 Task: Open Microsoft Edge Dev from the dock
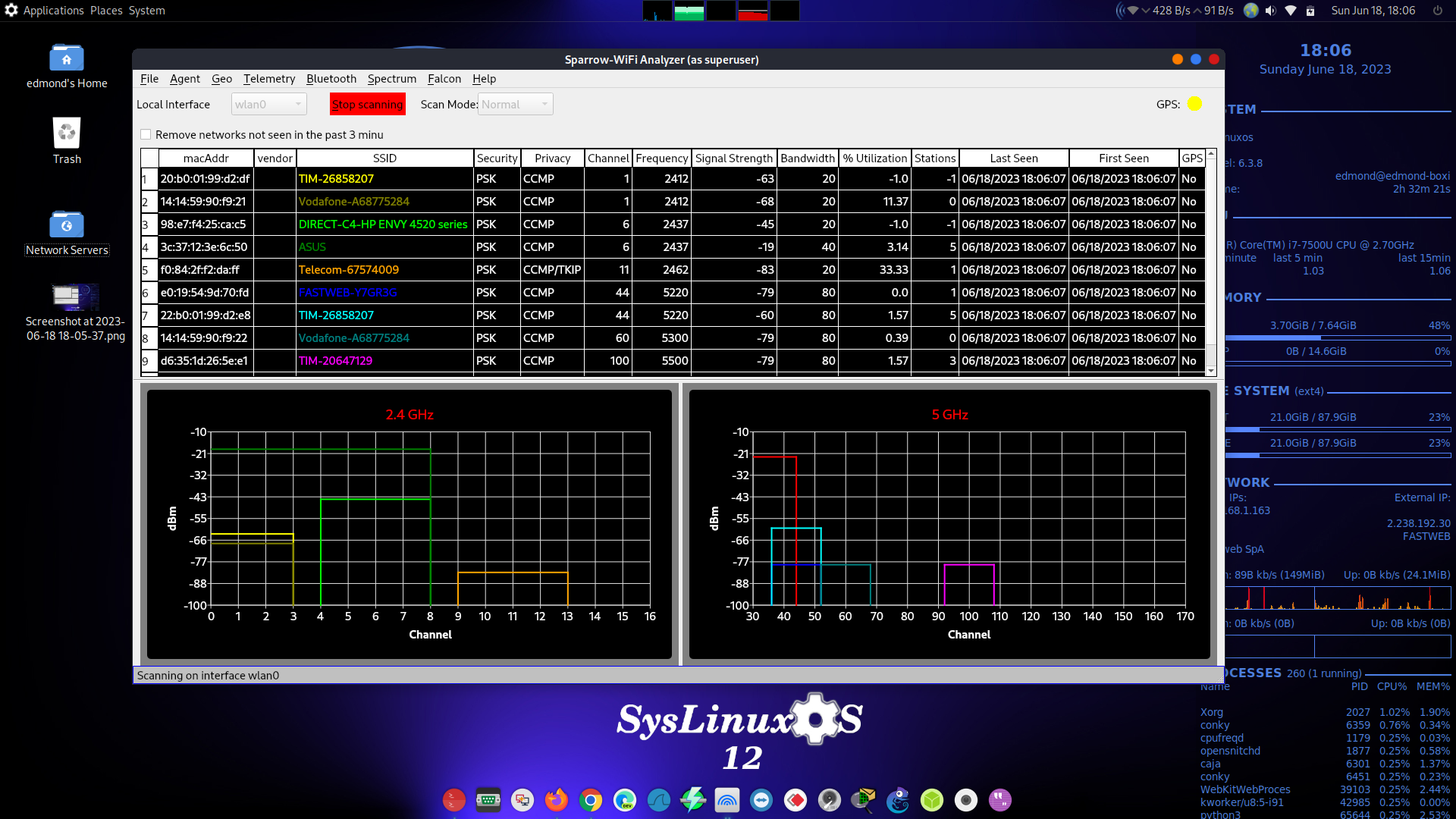tap(625, 800)
